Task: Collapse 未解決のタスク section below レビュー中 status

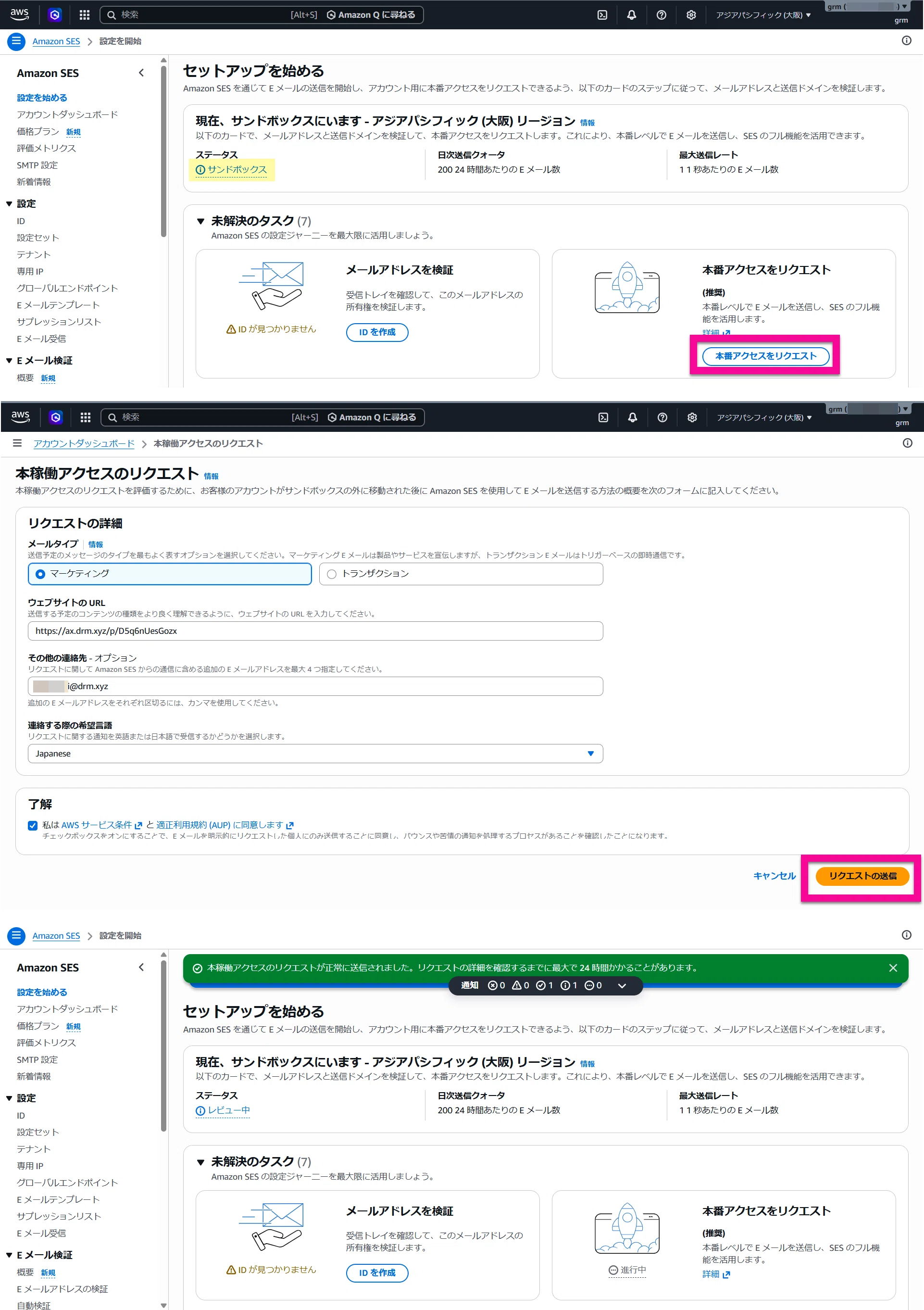Action: [200, 1162]
